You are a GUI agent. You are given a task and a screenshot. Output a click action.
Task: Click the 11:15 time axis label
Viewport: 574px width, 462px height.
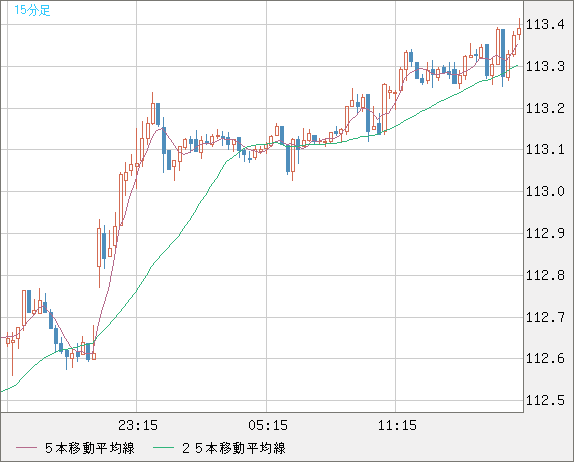[x=397, y=425]
